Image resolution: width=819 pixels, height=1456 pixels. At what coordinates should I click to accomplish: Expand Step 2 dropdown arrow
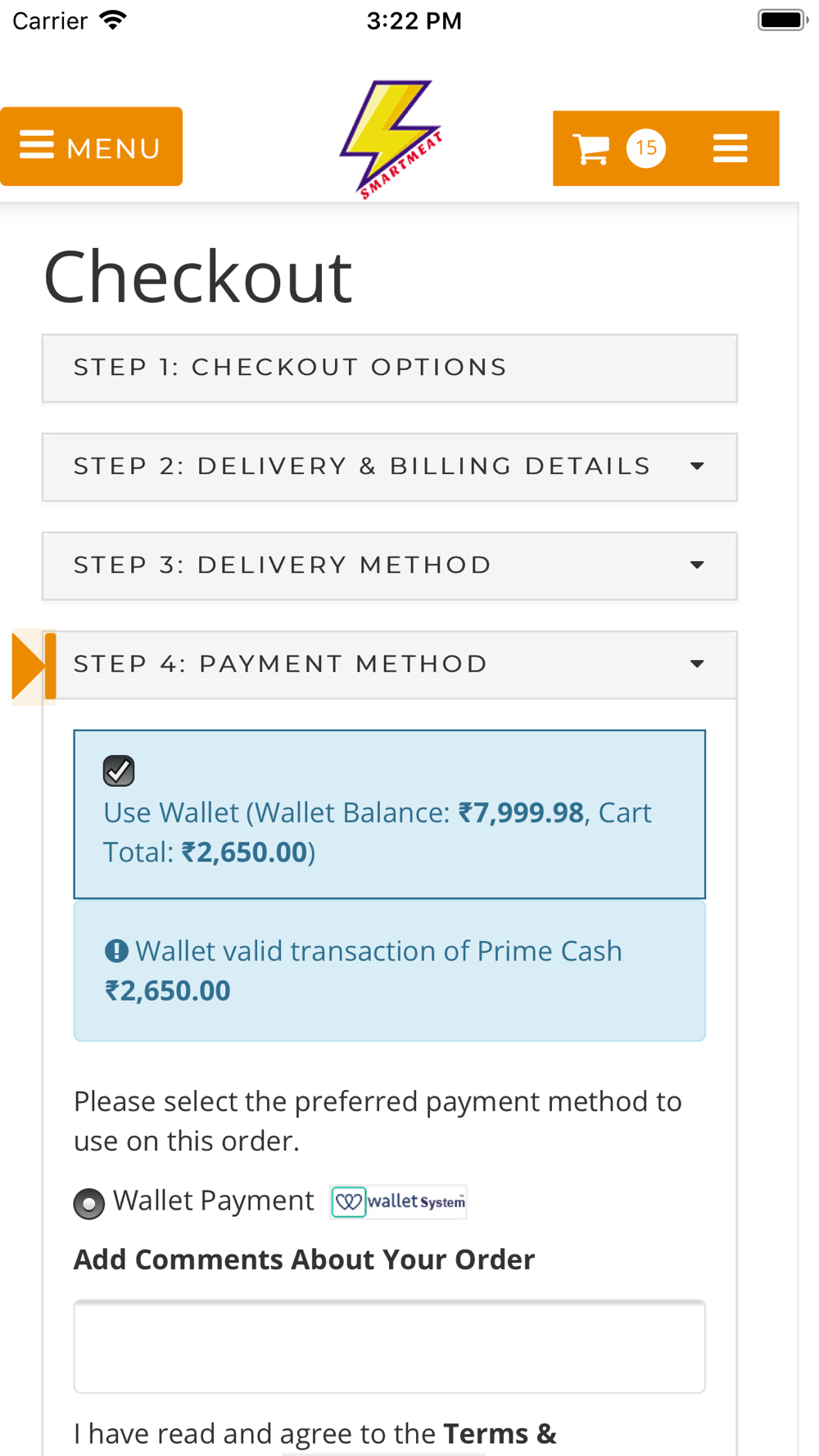tap(697, 466)
